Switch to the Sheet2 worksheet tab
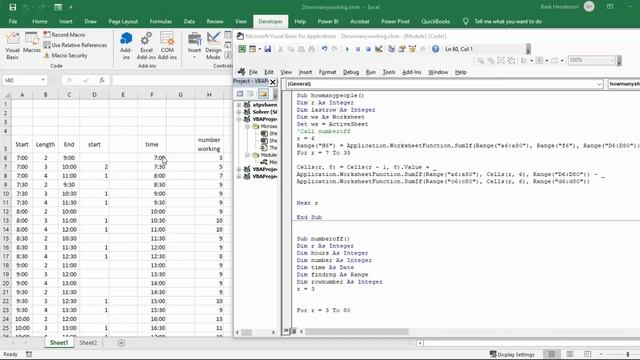Image resolution: width=640 pixels, height=360 pixels. tap(88, 343)
